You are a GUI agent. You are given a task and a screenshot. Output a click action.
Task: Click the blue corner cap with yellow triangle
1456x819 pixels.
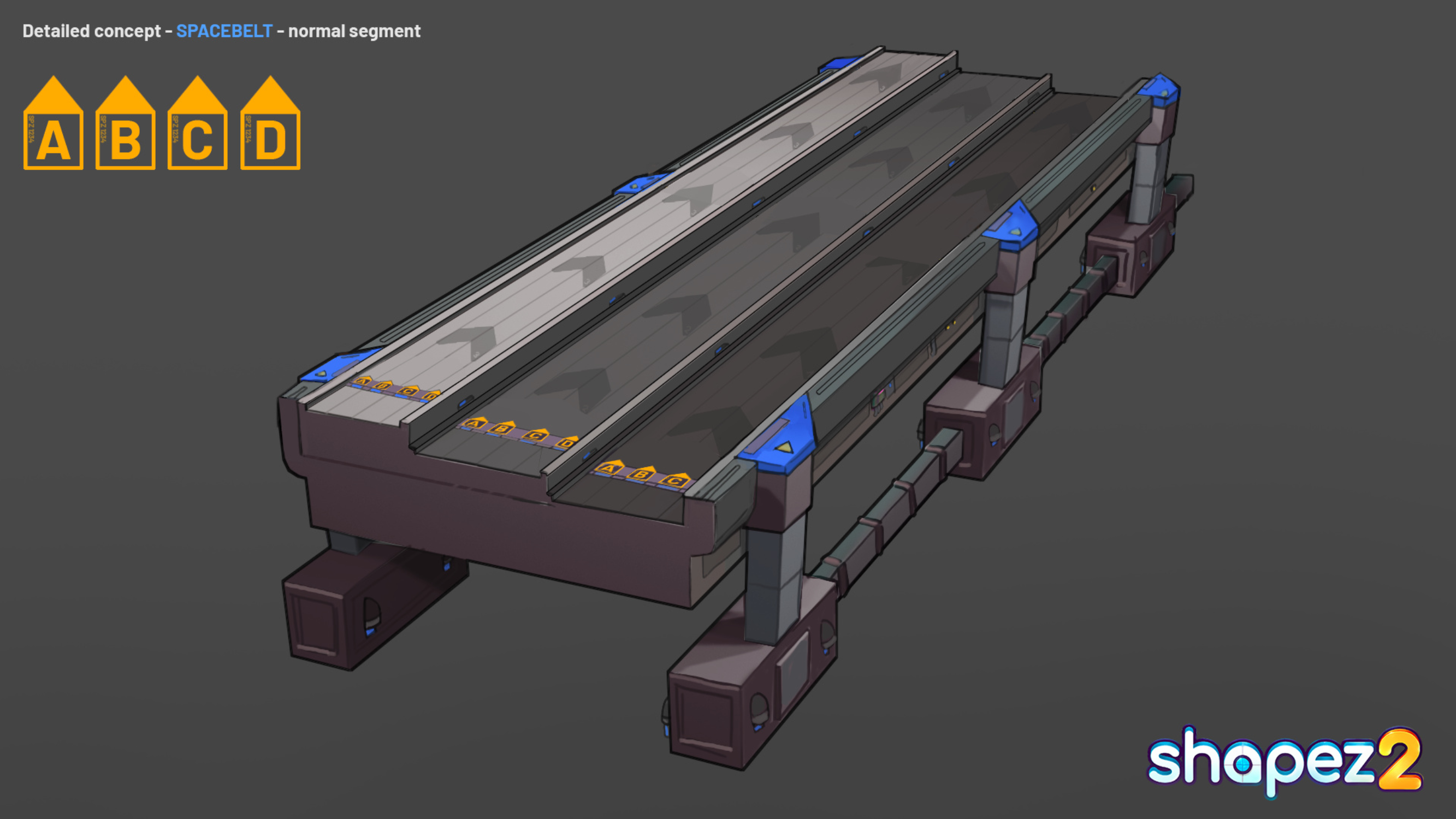(779, 437)
